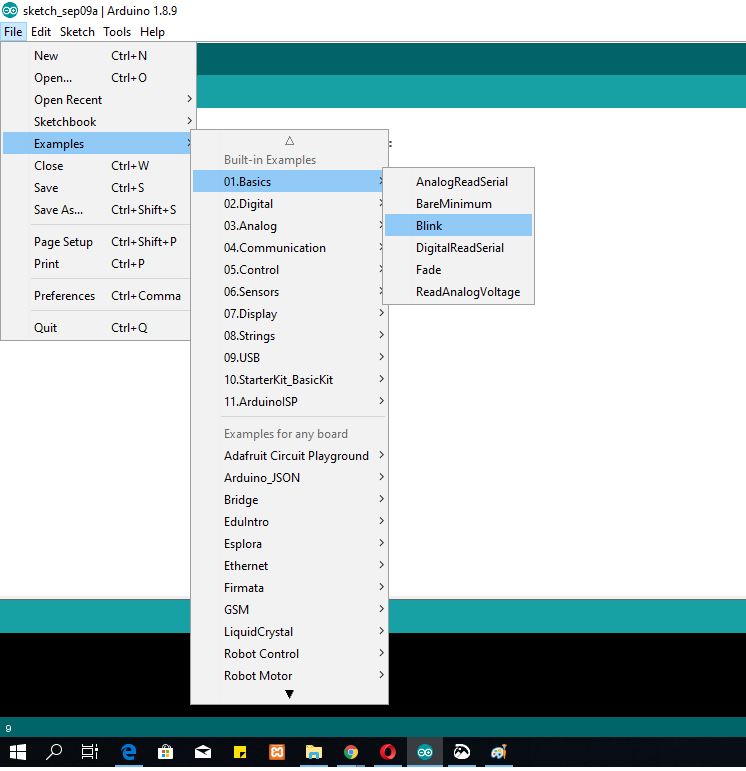Choose the Fade example
The height and width of the screenshot is (771, 746).
pos(458,269)
